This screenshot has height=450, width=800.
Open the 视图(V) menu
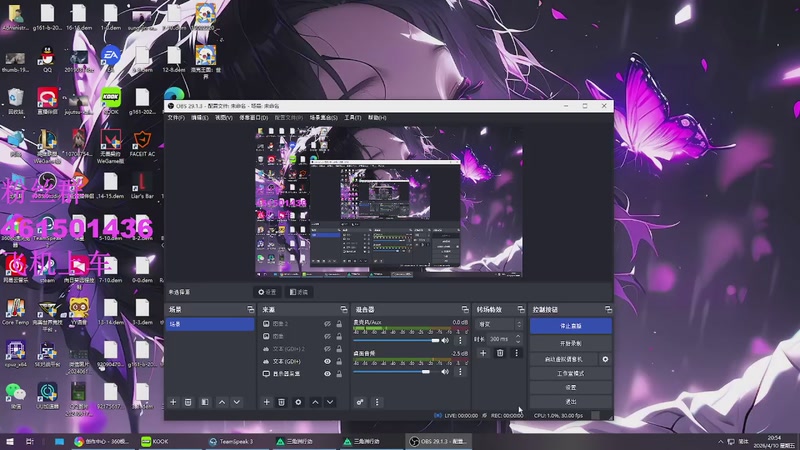coord(223,118)
